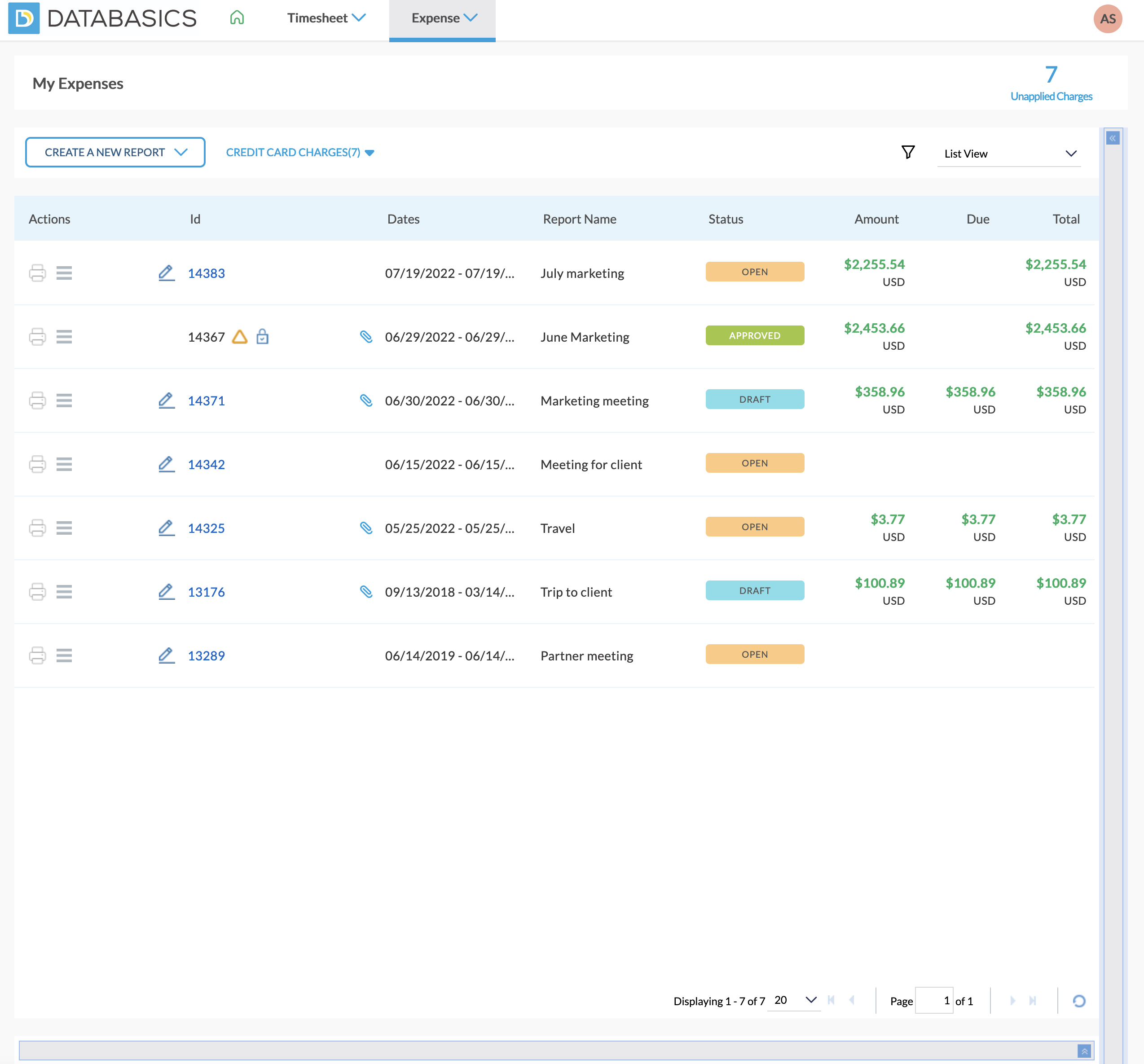The image size is (1144, 1064).
Task: Open report ID 13289 link
Action: [206, 655]
